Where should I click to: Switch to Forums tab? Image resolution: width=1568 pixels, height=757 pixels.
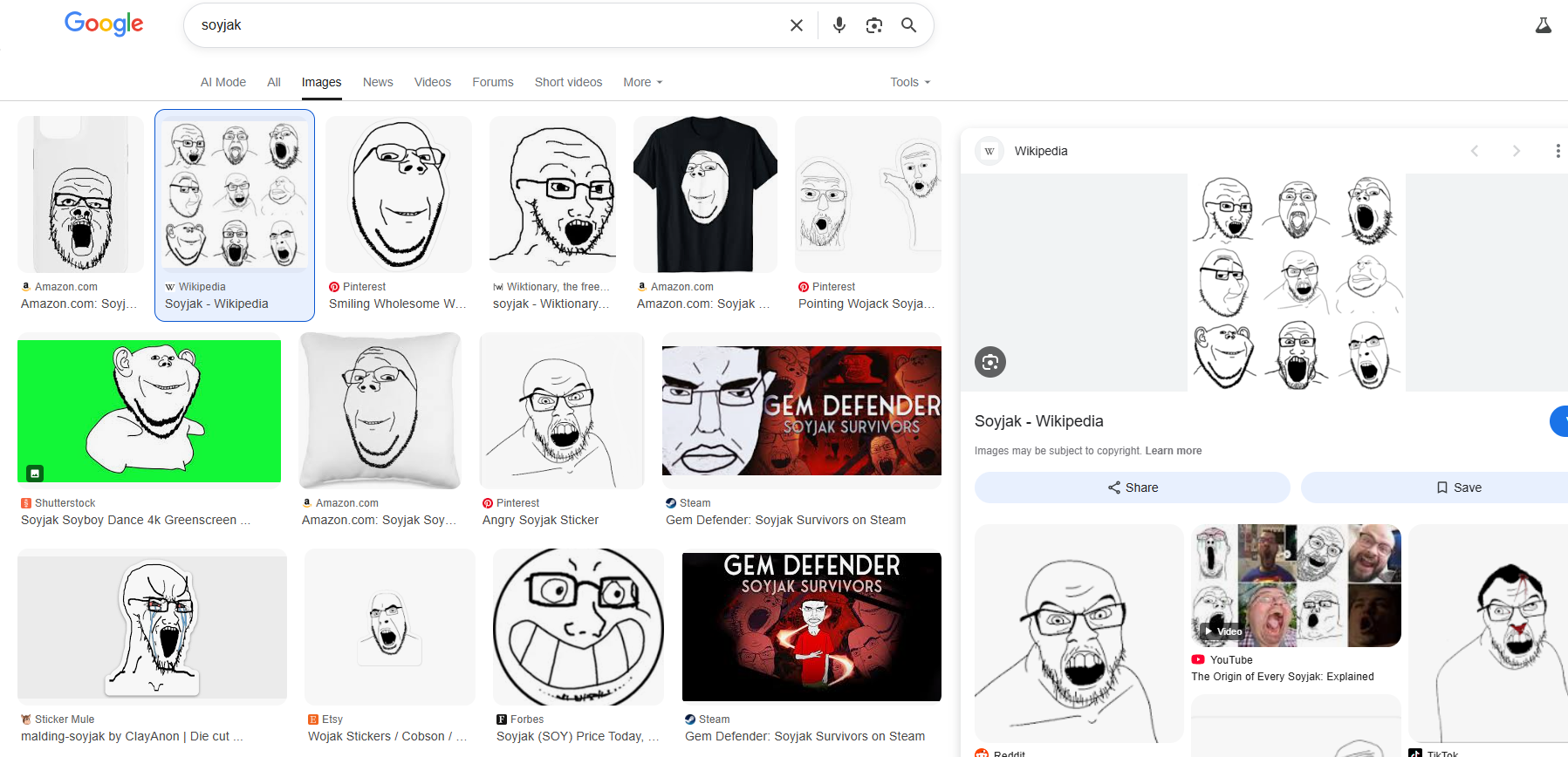[493, 82]
